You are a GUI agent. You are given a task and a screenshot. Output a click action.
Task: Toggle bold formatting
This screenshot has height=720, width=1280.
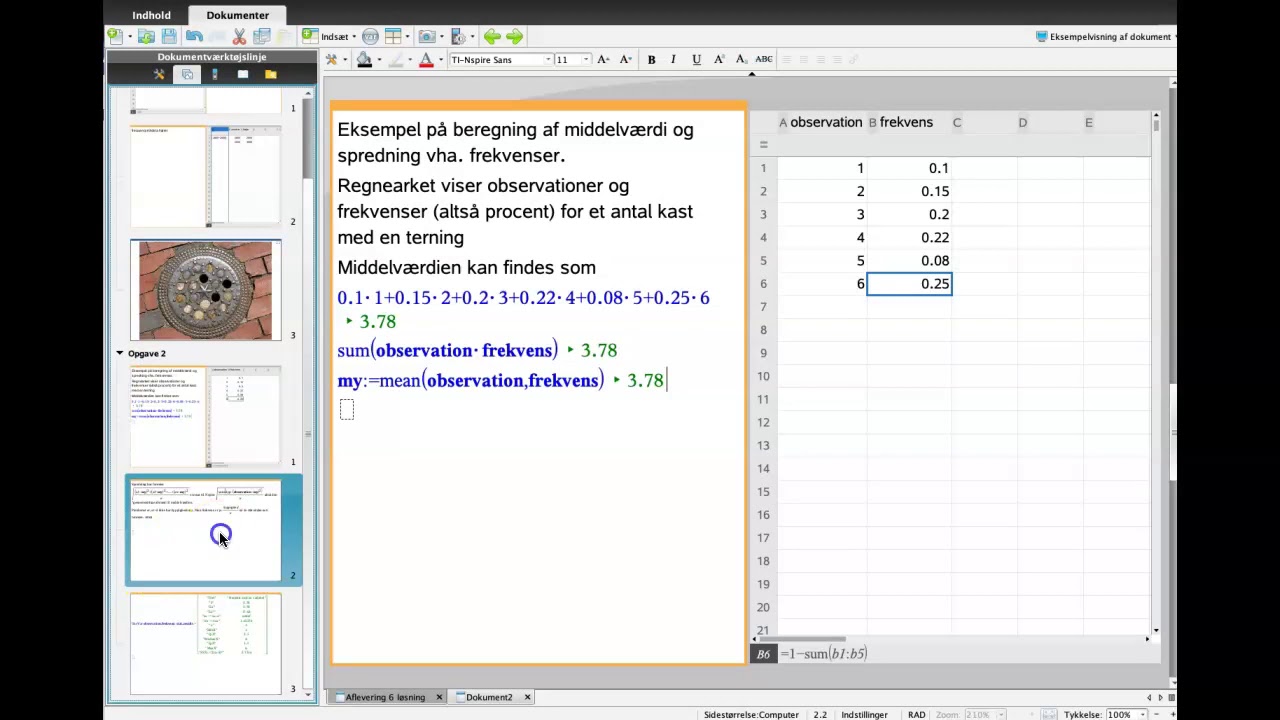[x=651, y=60]
